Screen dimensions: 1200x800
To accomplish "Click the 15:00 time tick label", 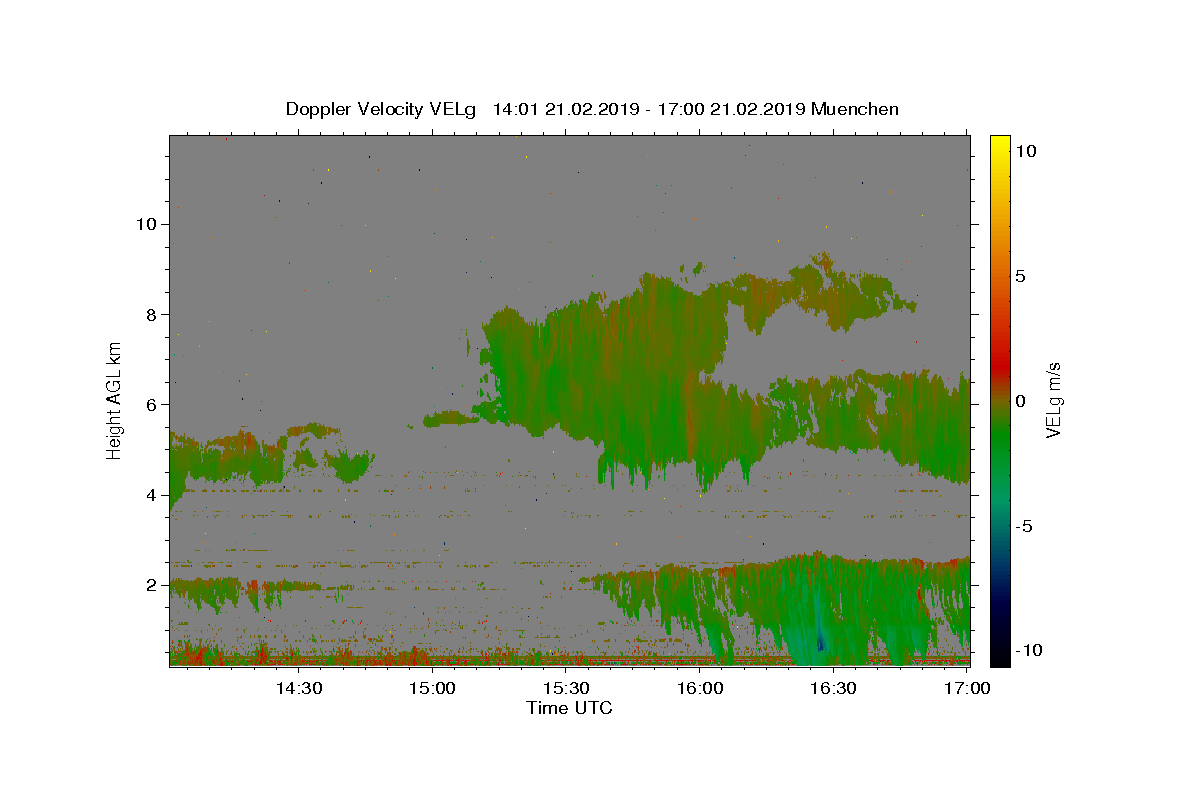I will tap(433, 688).
